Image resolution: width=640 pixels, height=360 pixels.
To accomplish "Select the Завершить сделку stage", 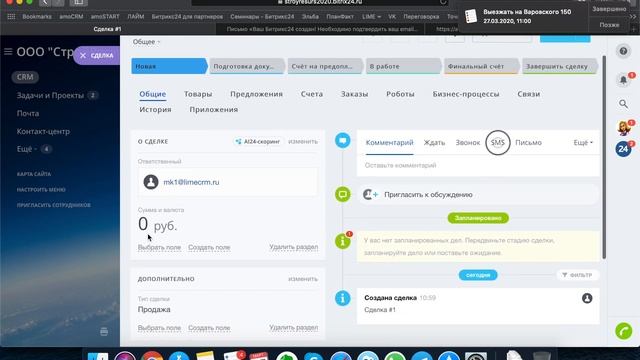I will click(x=559, y=66).
